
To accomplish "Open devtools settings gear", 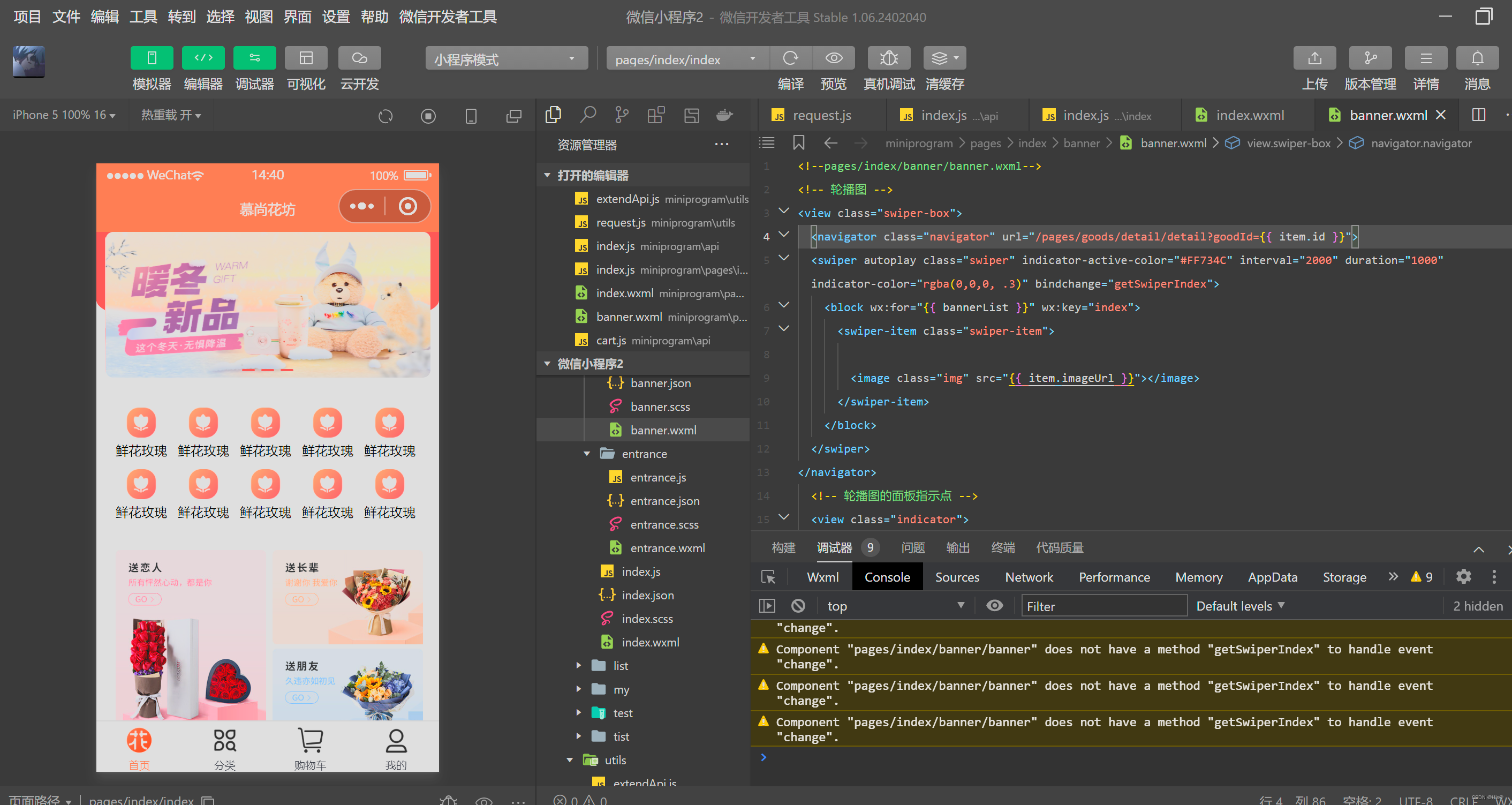I will [x=1463, y=576].
